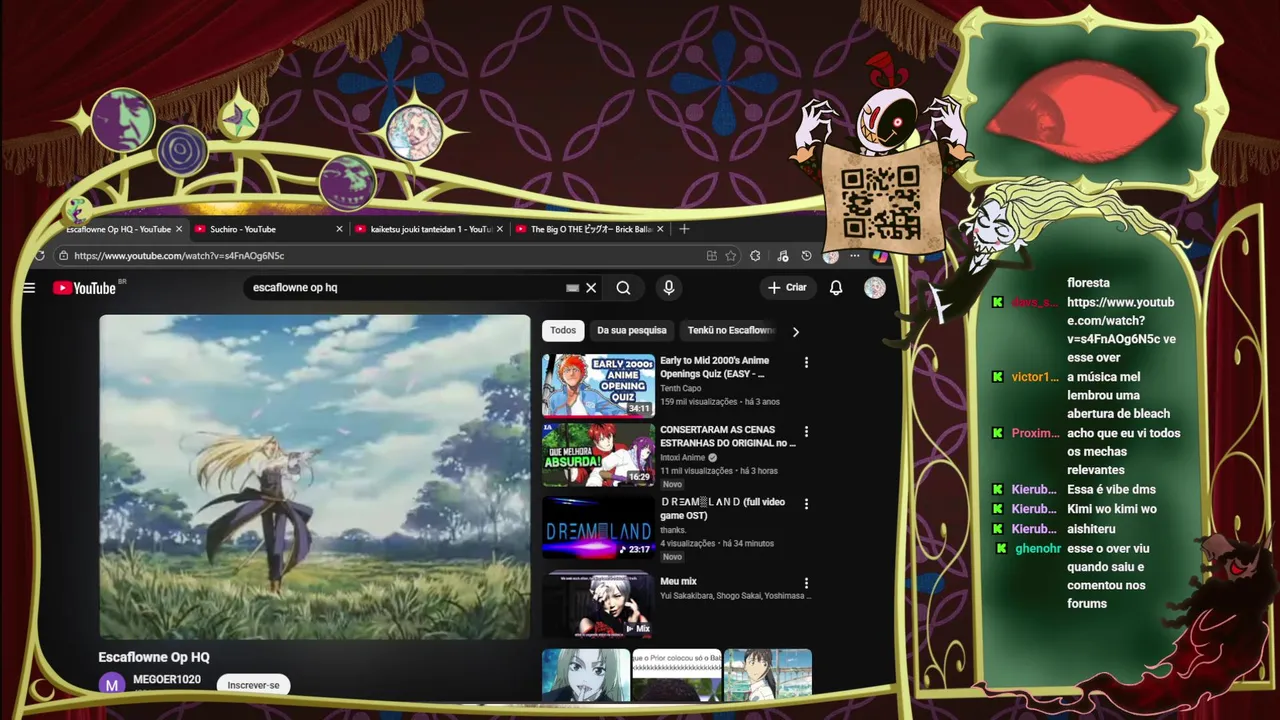Screen dimensions: 1280x720
Task: Focus the browser URL address bar
Action: [380, 256]
